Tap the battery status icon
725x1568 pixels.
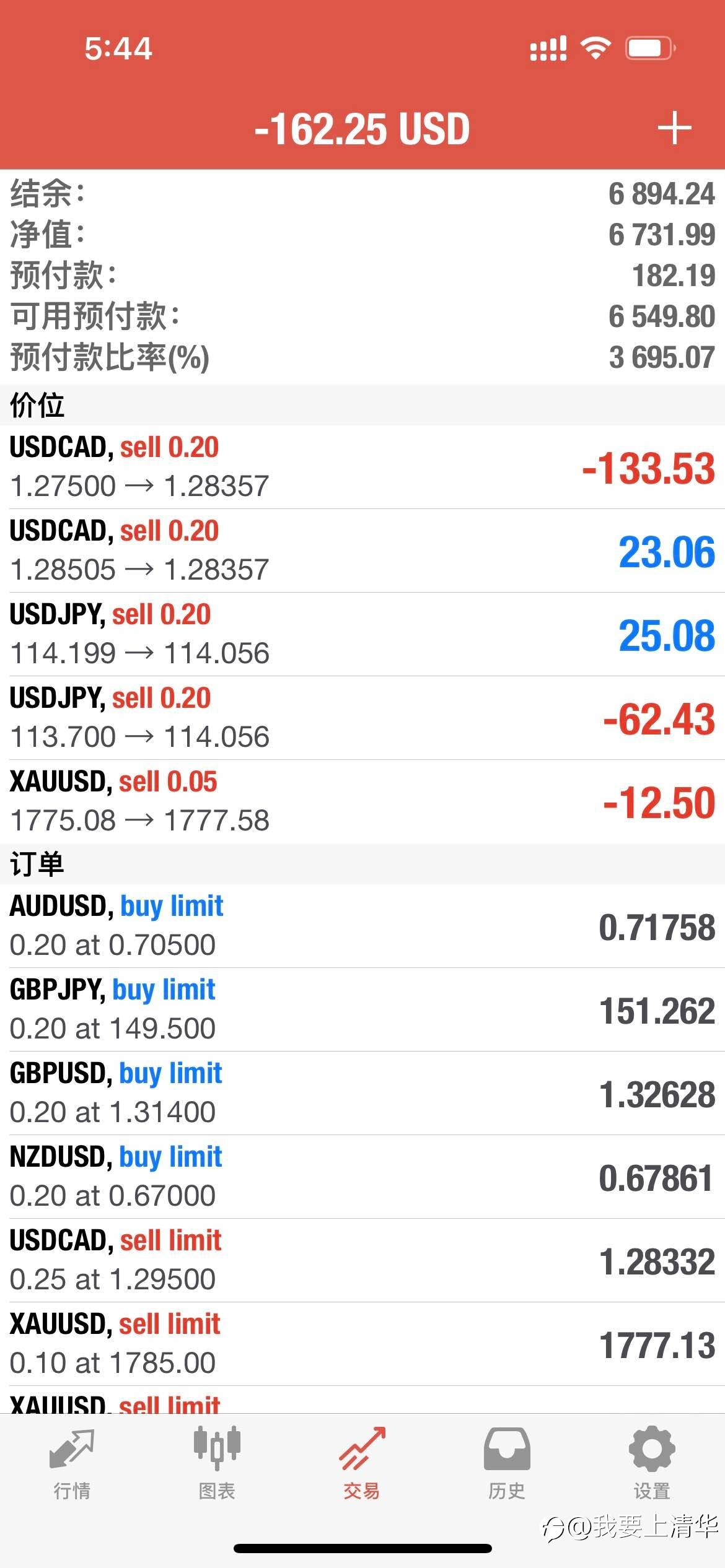(650, 48)
